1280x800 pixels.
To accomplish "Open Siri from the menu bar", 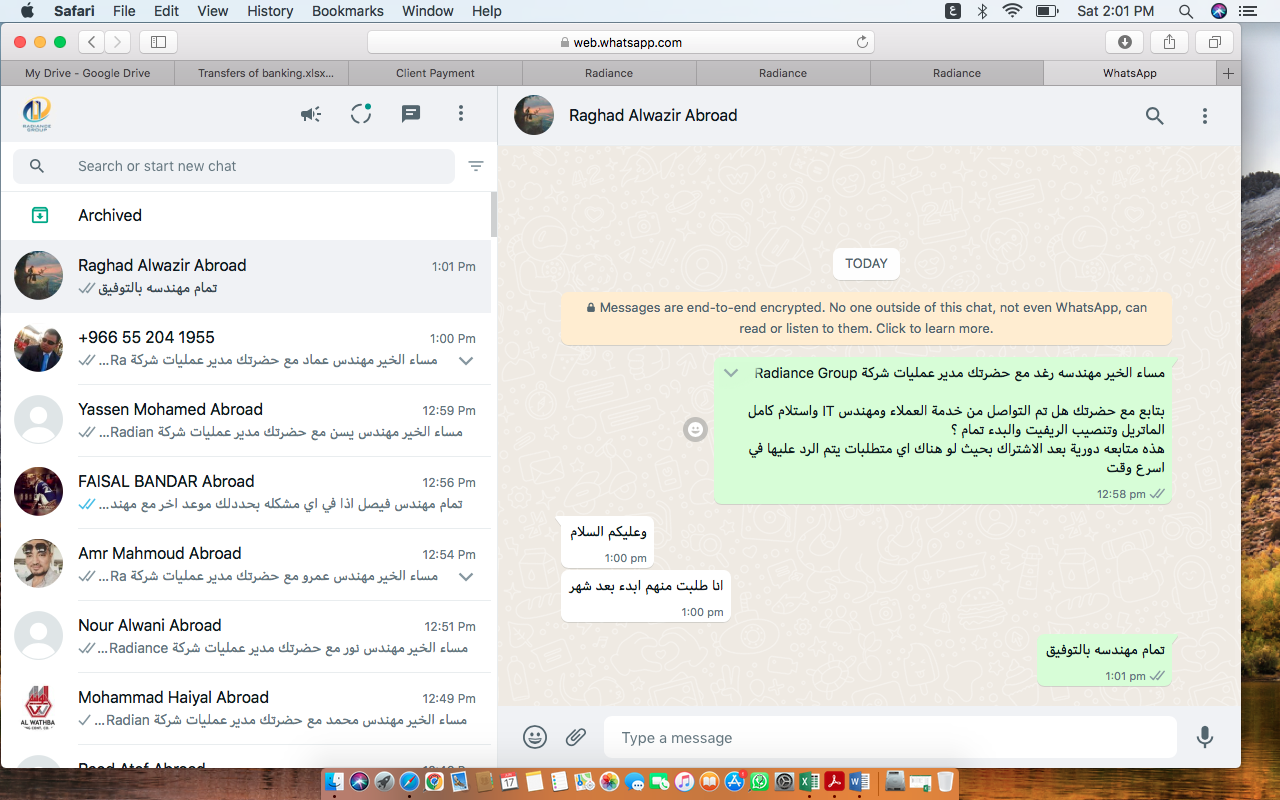I will (1218, 11).
